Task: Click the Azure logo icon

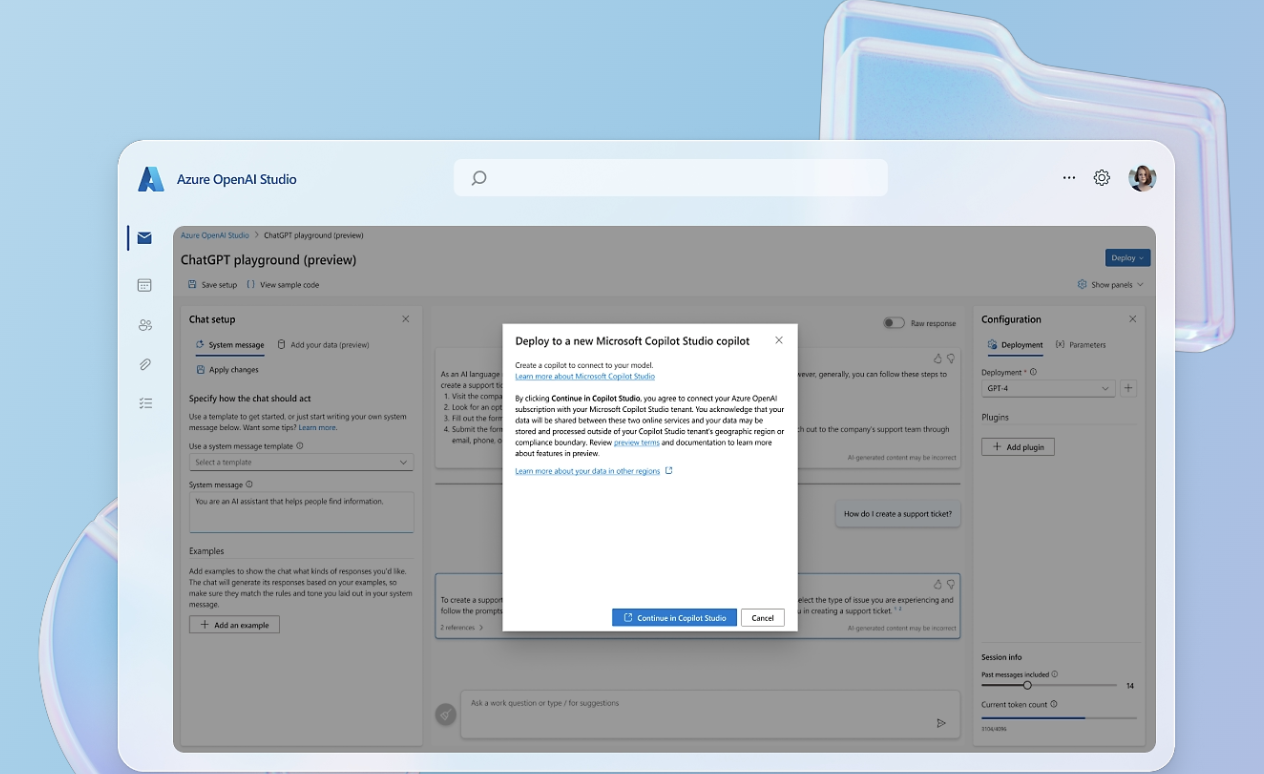Action: (x=151, y=179)
